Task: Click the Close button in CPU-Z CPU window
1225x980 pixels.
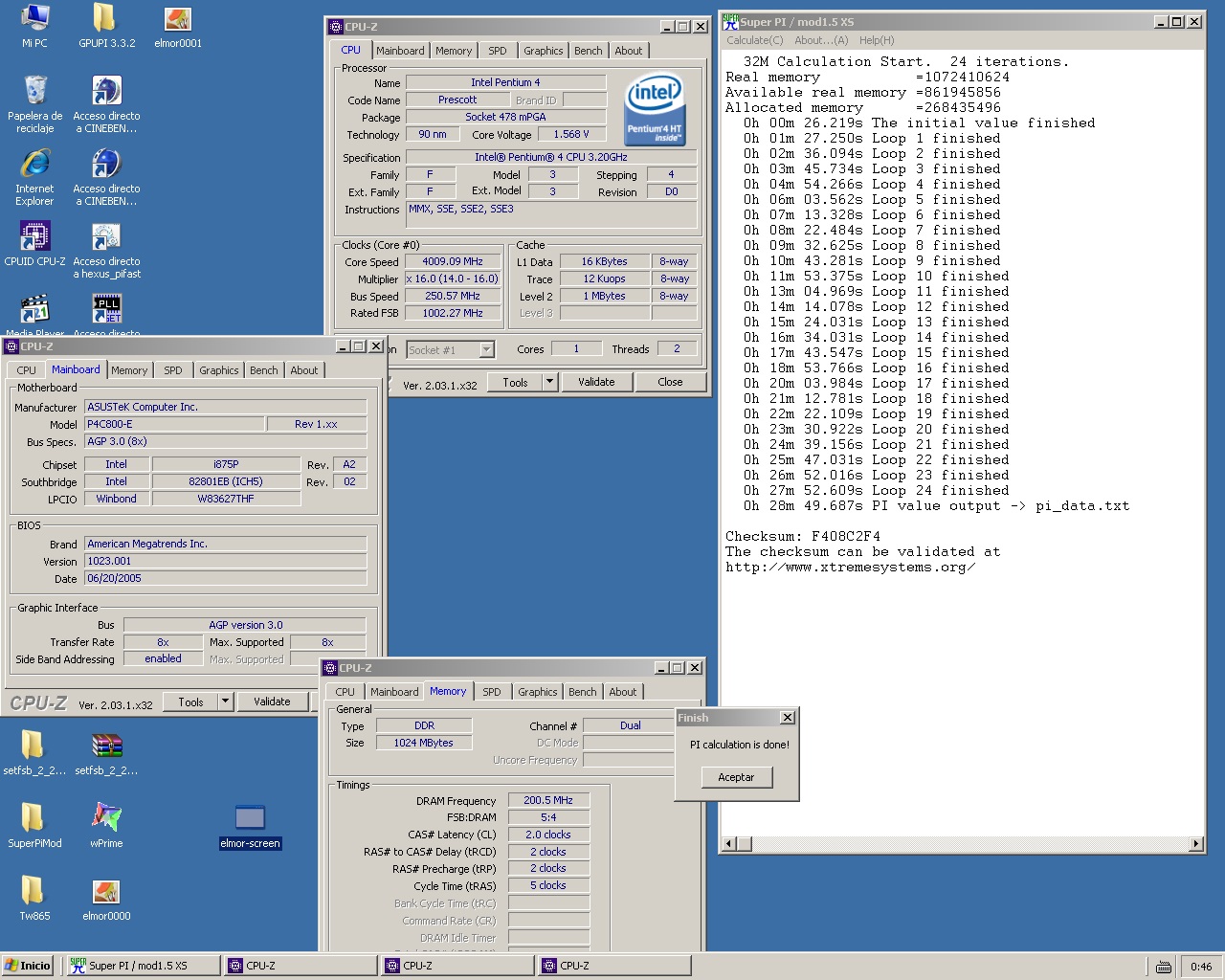Action: [x=670, y=382]
